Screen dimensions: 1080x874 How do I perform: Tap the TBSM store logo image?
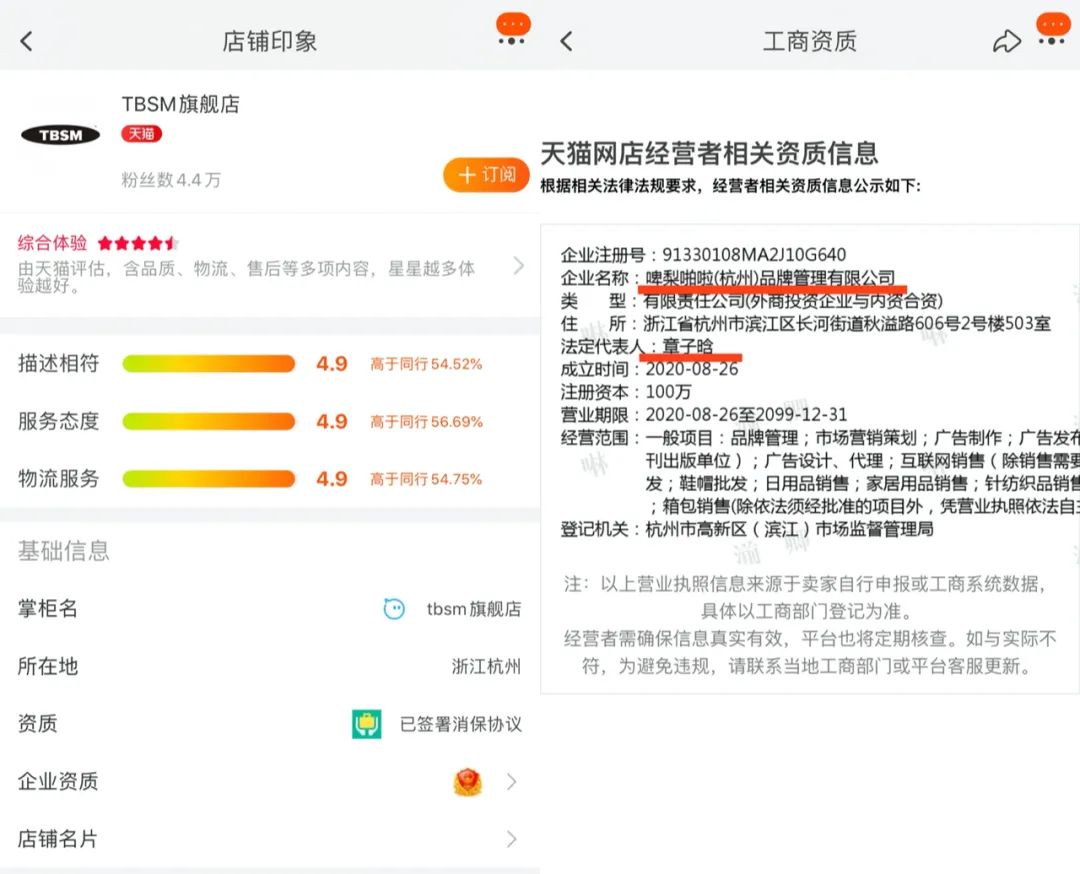tap(60, 135)
